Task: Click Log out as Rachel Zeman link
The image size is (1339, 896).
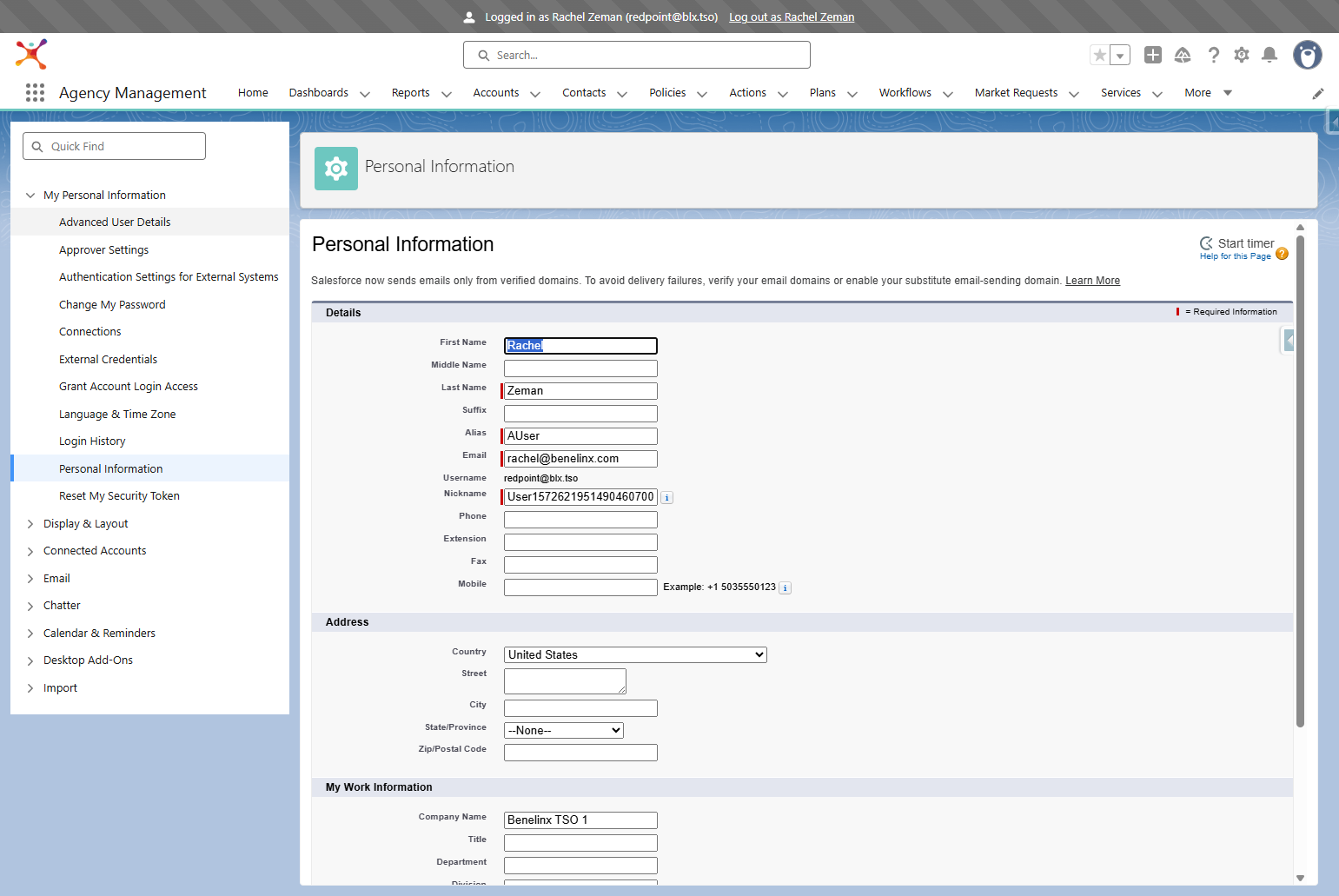Action: [x=792, y=17]
